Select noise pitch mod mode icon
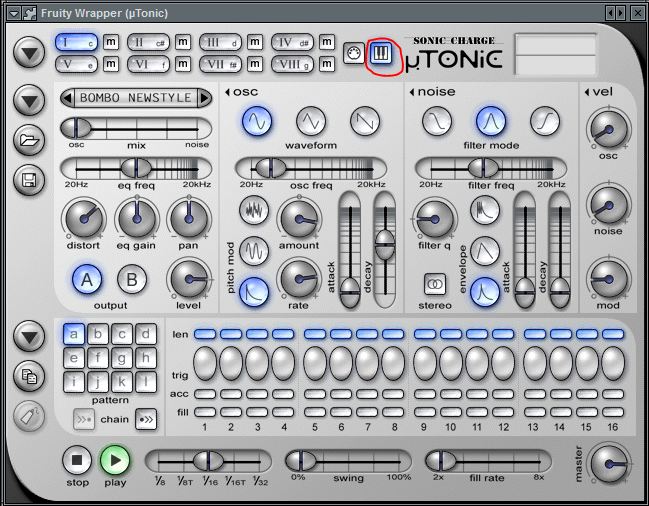 point(254,210)
